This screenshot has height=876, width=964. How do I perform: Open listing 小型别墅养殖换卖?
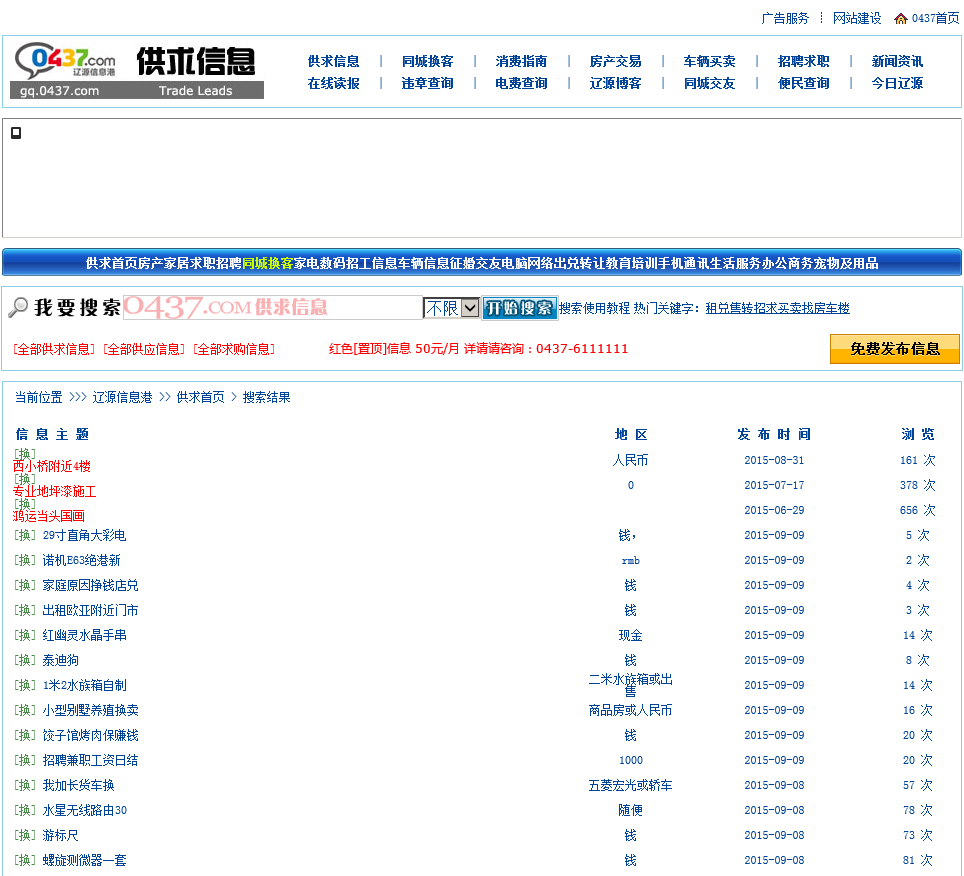pyautogui.click(x=90, y=711)
